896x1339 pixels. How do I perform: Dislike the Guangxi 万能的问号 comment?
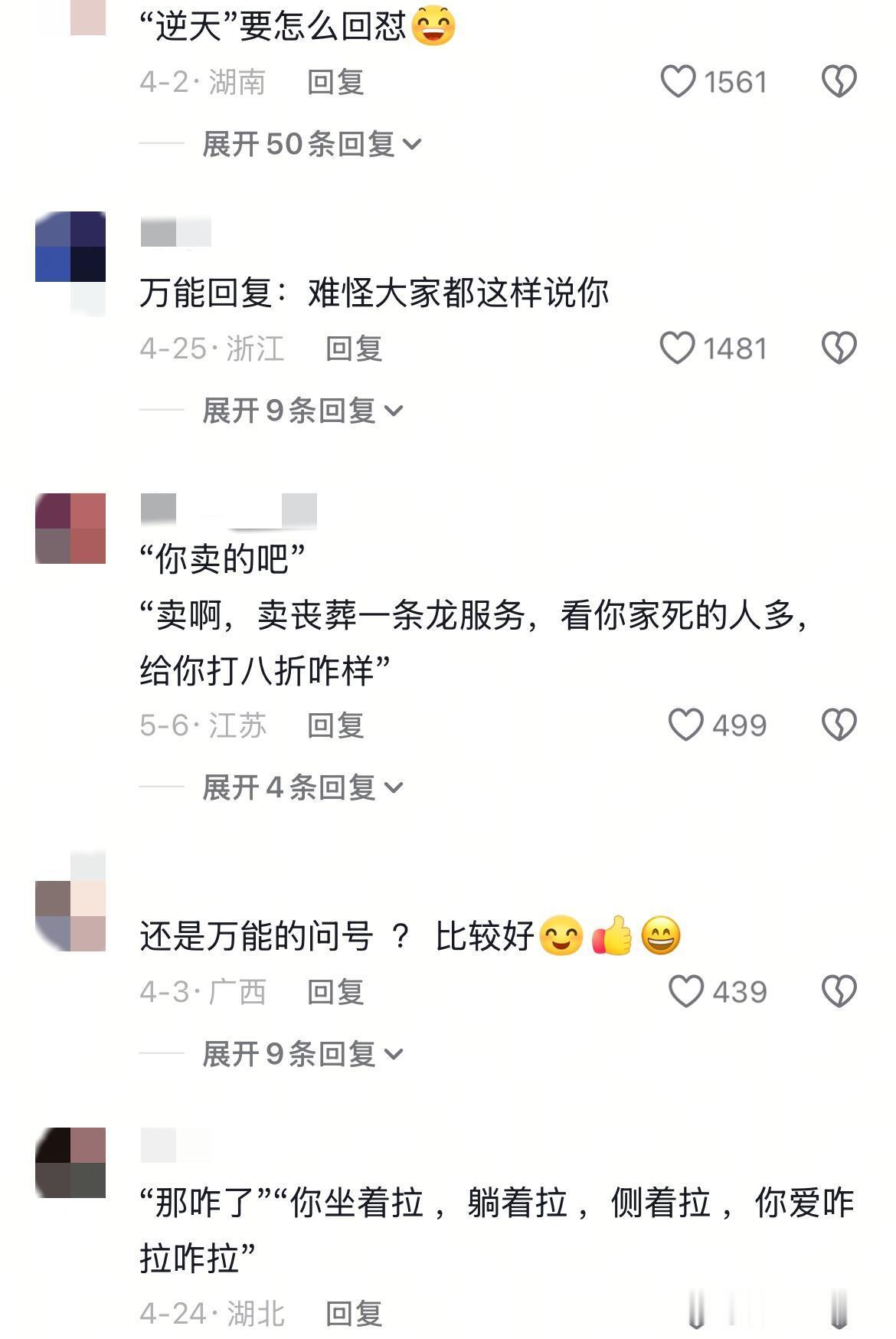click(x=839, y=991)
